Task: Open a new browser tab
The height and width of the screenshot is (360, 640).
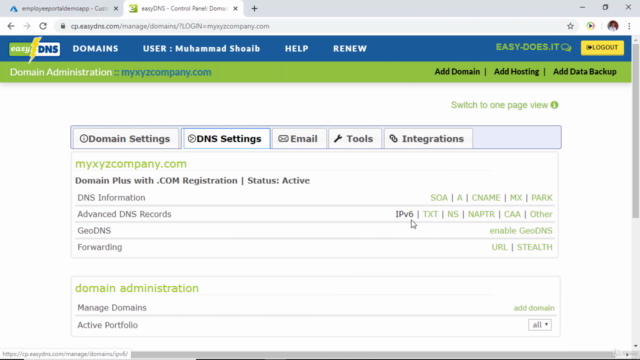Action: [x=254, y=9]
